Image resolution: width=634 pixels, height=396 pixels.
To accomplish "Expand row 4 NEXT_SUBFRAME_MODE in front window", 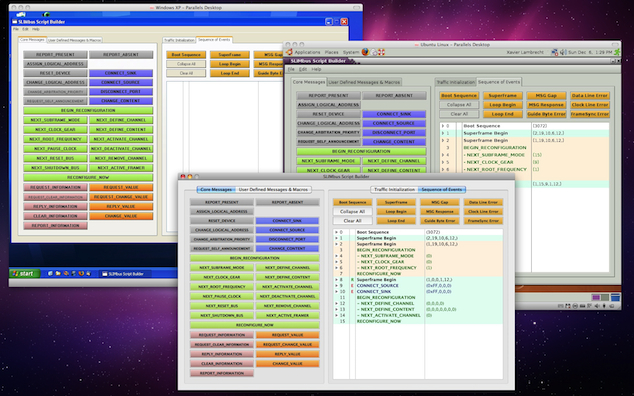I will coord(336,256).
